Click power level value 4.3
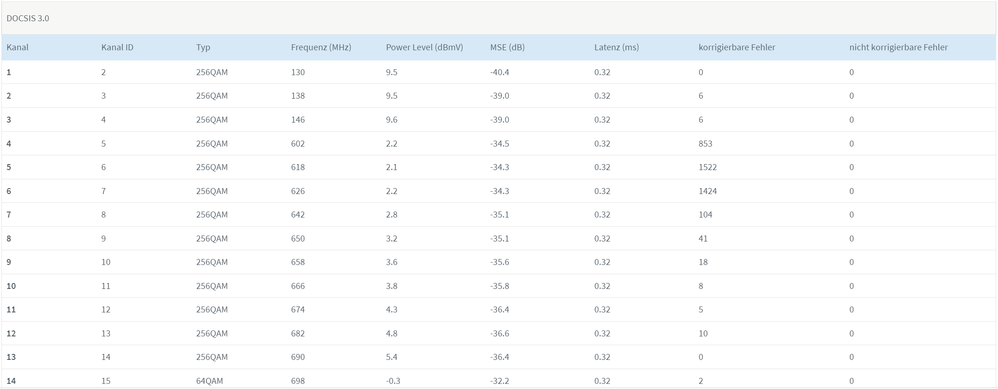 pyautogui.click(x=391, y=310)
